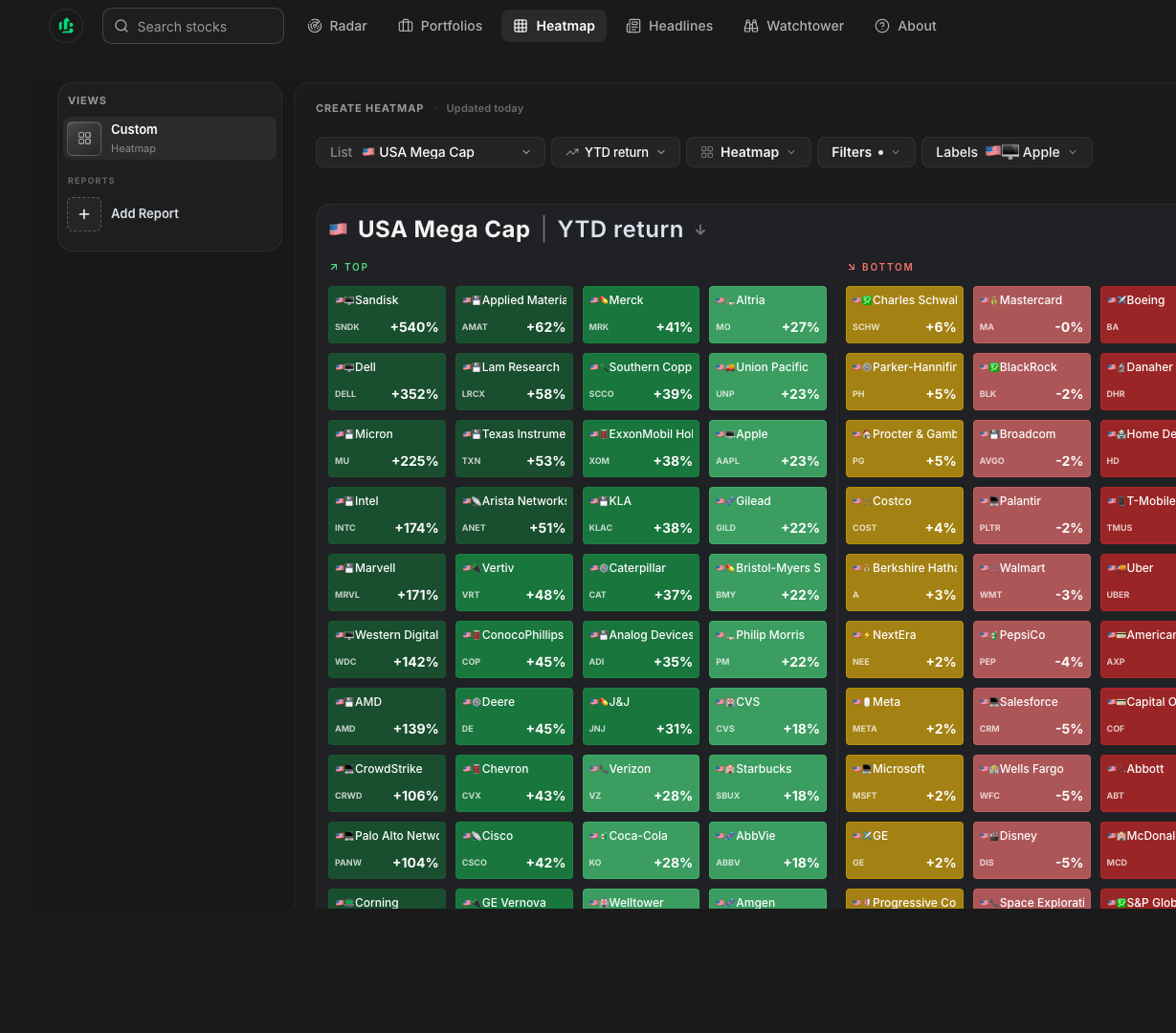Click the TOP section label
This screenshot has height=1033, width=1176.
pos(356,267)
